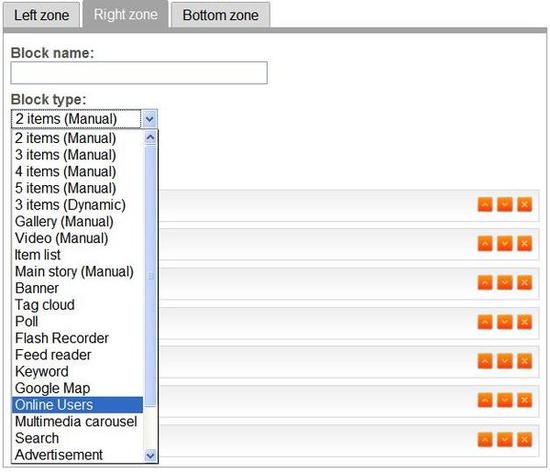550x472 pixels.
Task: Choose Multimedia carousel block type
Action: pos(77,422)
